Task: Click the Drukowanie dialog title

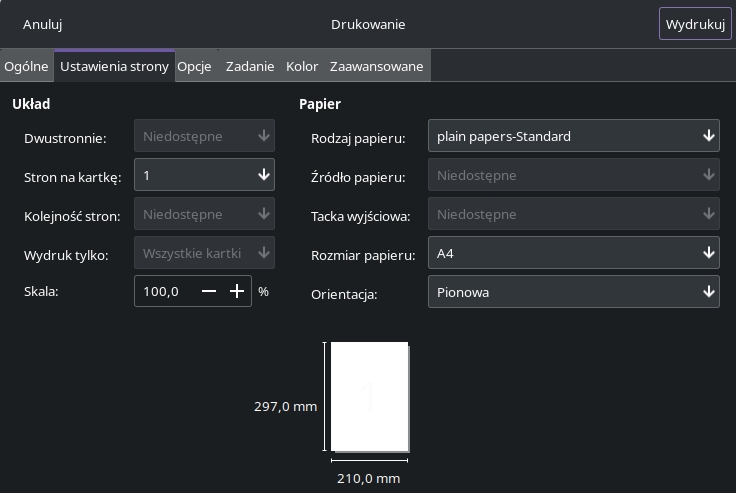Action: click(x=368, y=24)
